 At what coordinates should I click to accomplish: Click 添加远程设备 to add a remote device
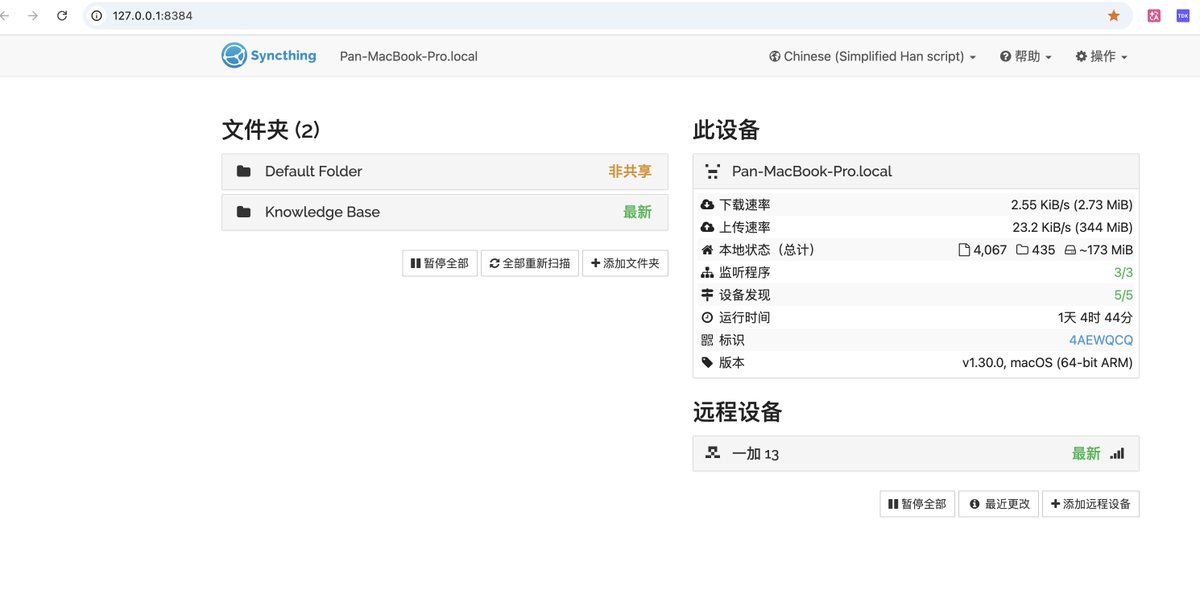(x=1090, y=504)
